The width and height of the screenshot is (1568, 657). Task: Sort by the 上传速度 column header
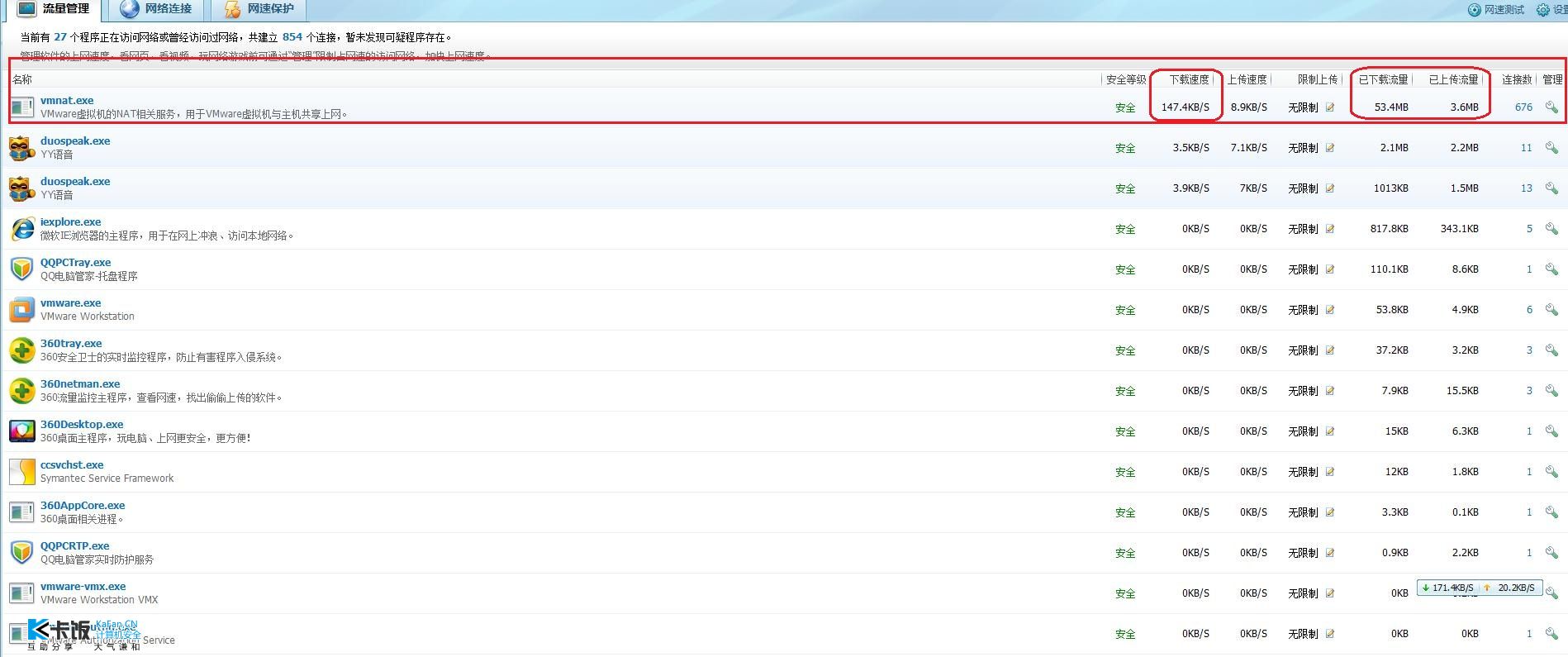click(x=1247, y=79)
